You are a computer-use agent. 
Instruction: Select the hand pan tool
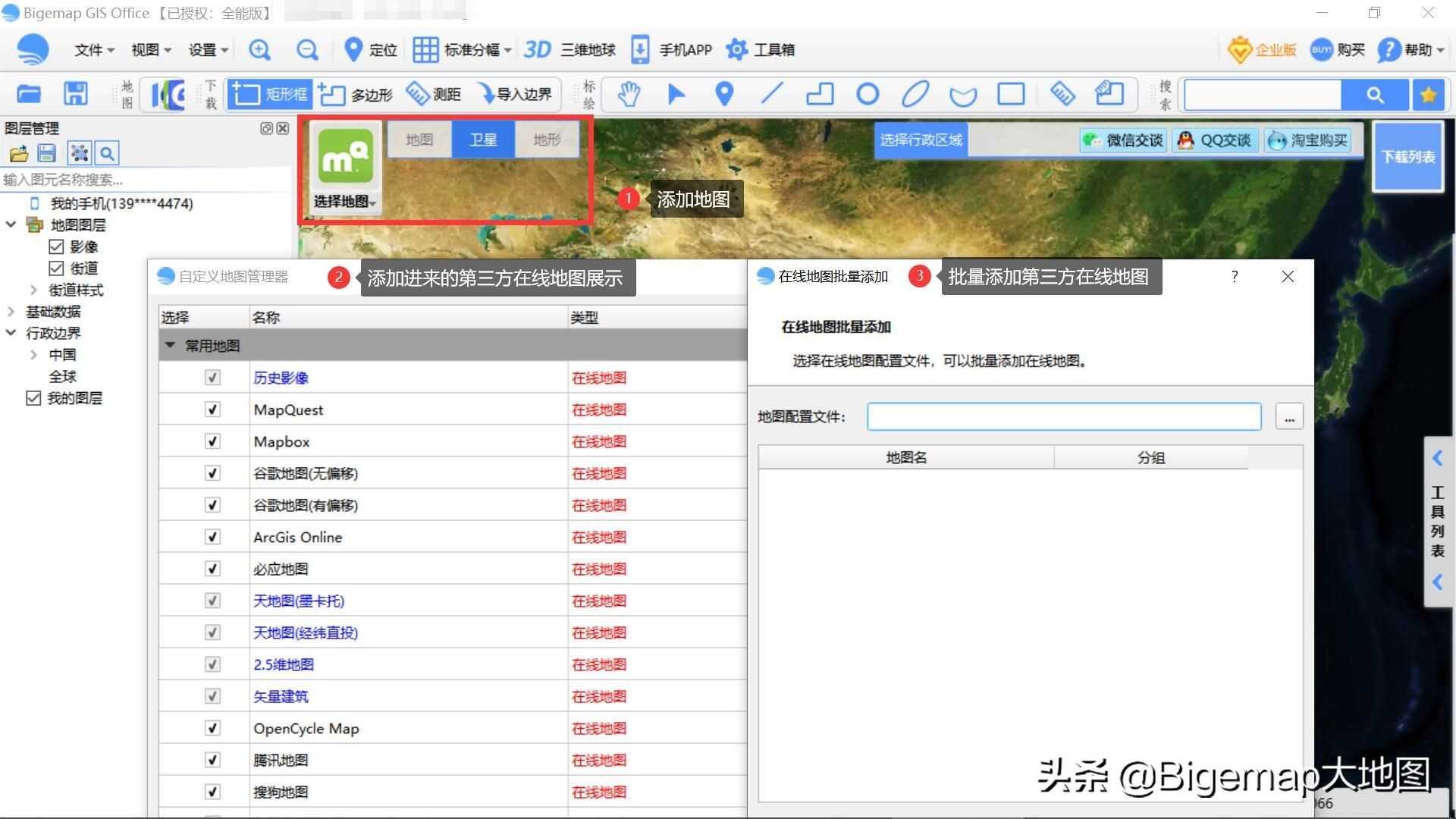pos(628,94)
